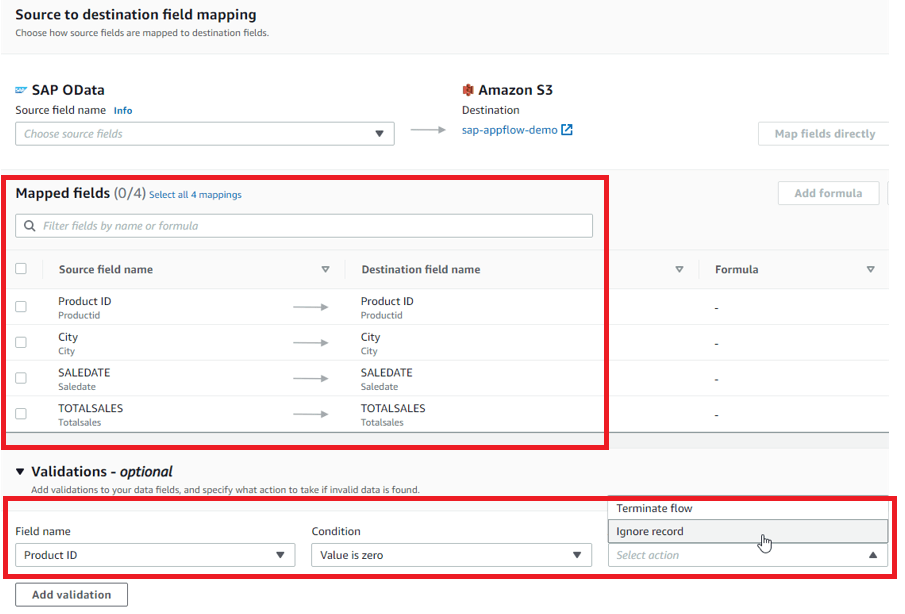The width and height of the screenshot is (905, 614).
Task: Check the City mapping row
Action: click(x=21, y=342)
